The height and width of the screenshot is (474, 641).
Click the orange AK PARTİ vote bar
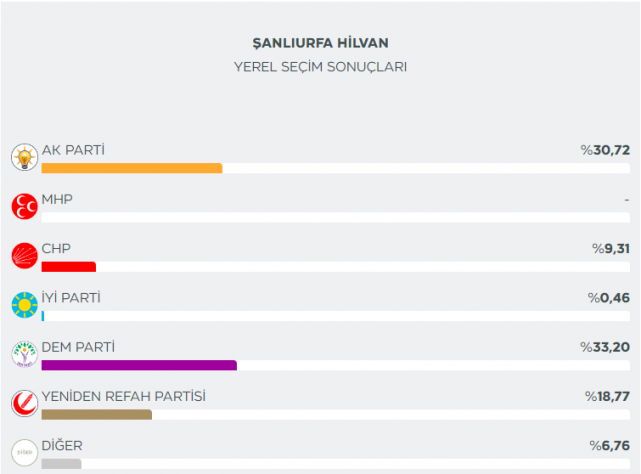(x=131, y=168)
